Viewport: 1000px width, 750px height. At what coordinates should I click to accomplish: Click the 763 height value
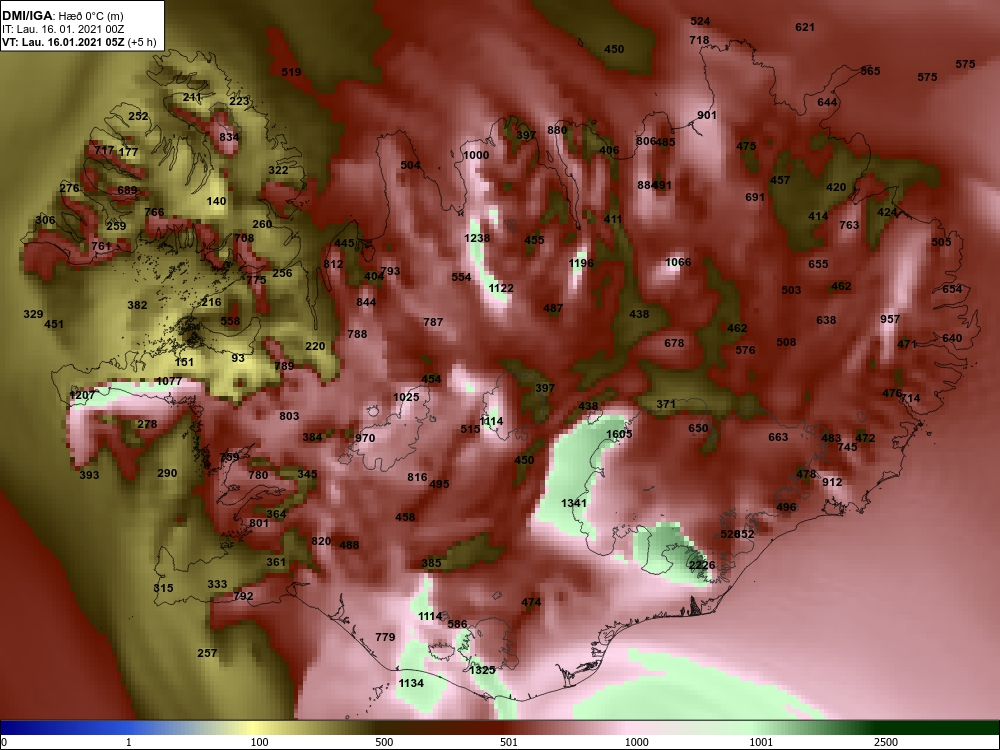point(849,225)
